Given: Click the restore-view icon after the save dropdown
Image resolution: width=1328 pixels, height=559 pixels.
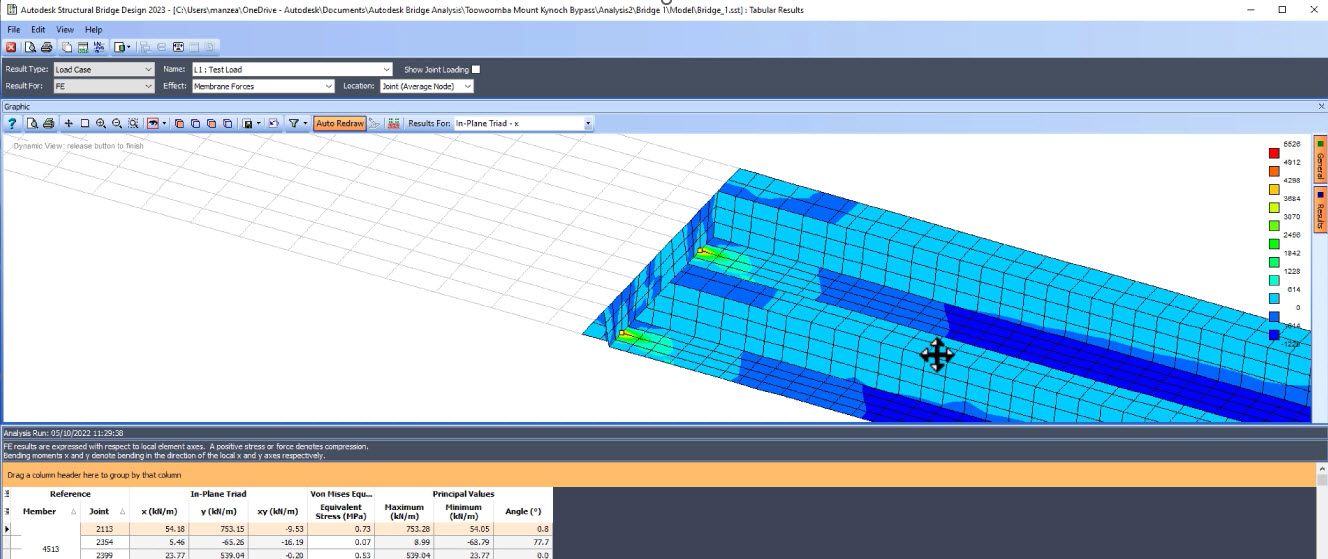Looking at the screenshot, I should click(x=272, y=123).
